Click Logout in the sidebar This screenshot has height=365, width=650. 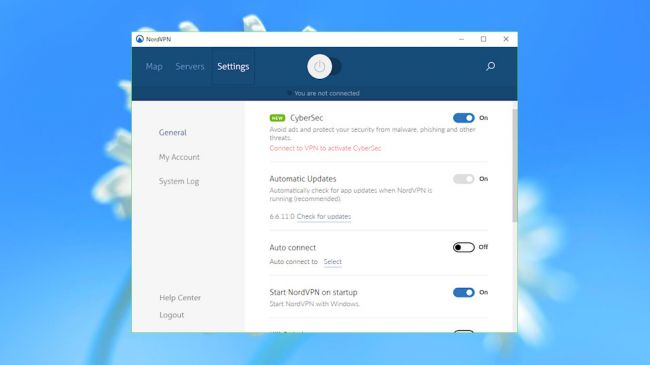pos(172,315)
